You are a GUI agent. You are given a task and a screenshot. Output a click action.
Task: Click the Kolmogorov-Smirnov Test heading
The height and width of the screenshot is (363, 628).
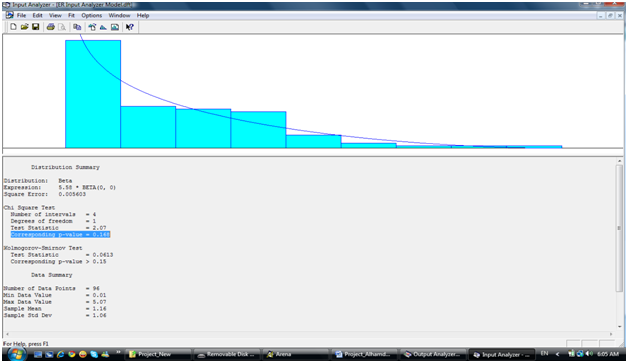point(43,248)
